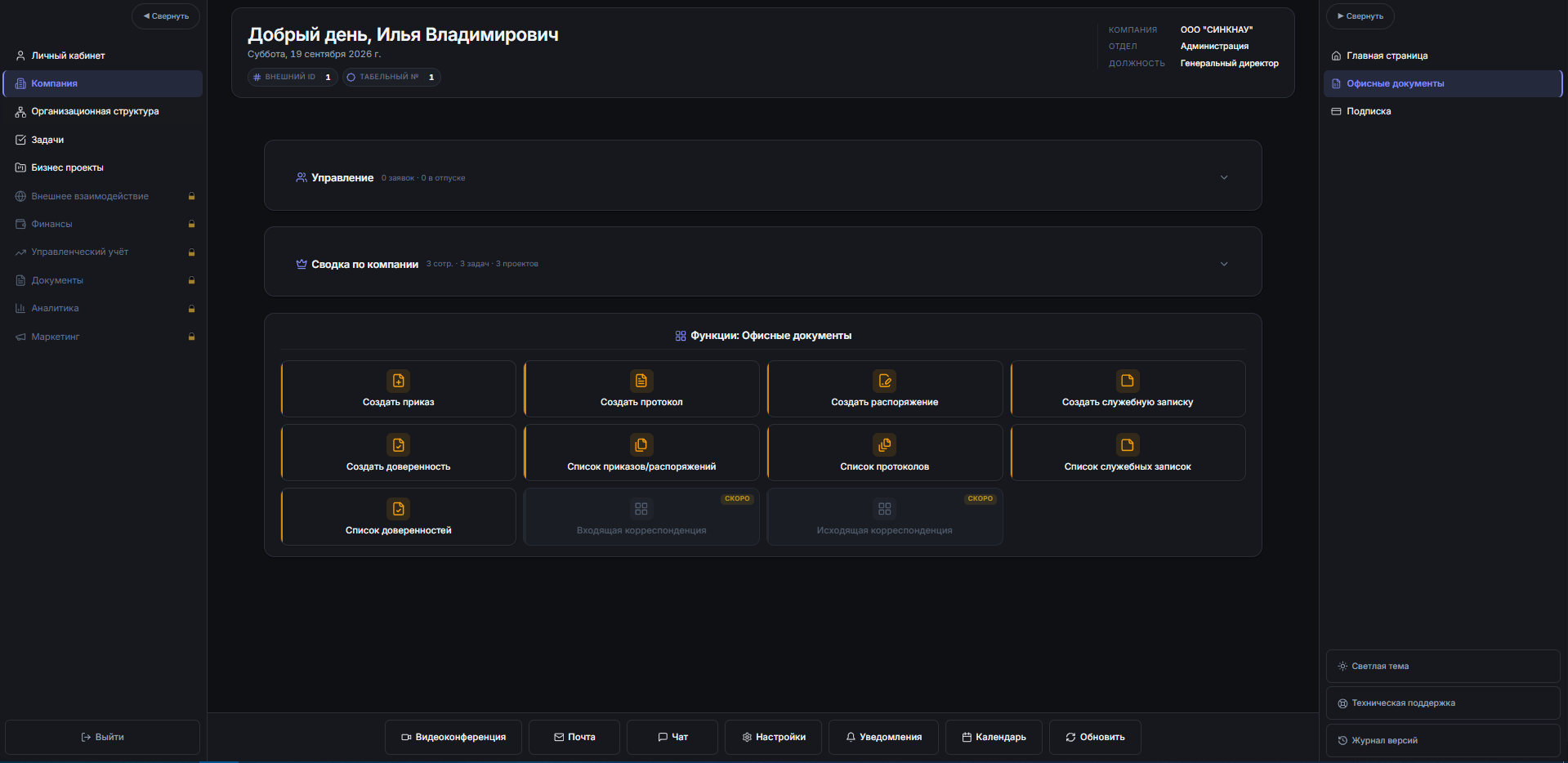Click the Создать доверенность icon
Viewport: 1568px width, 763px height.
pos(398,445)
